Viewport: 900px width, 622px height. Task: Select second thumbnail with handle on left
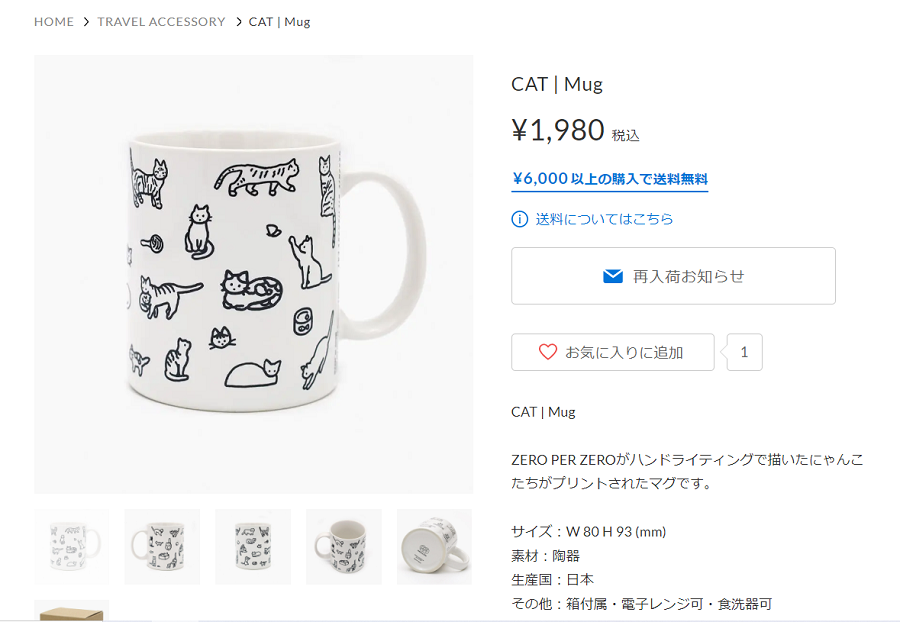point(162,547)
